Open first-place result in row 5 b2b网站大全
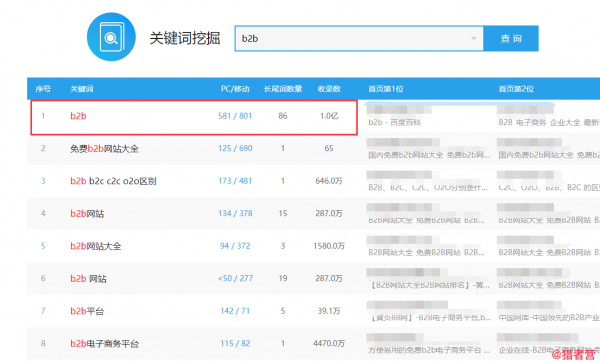Screen dimensions: 600x363 click(426, 252)
